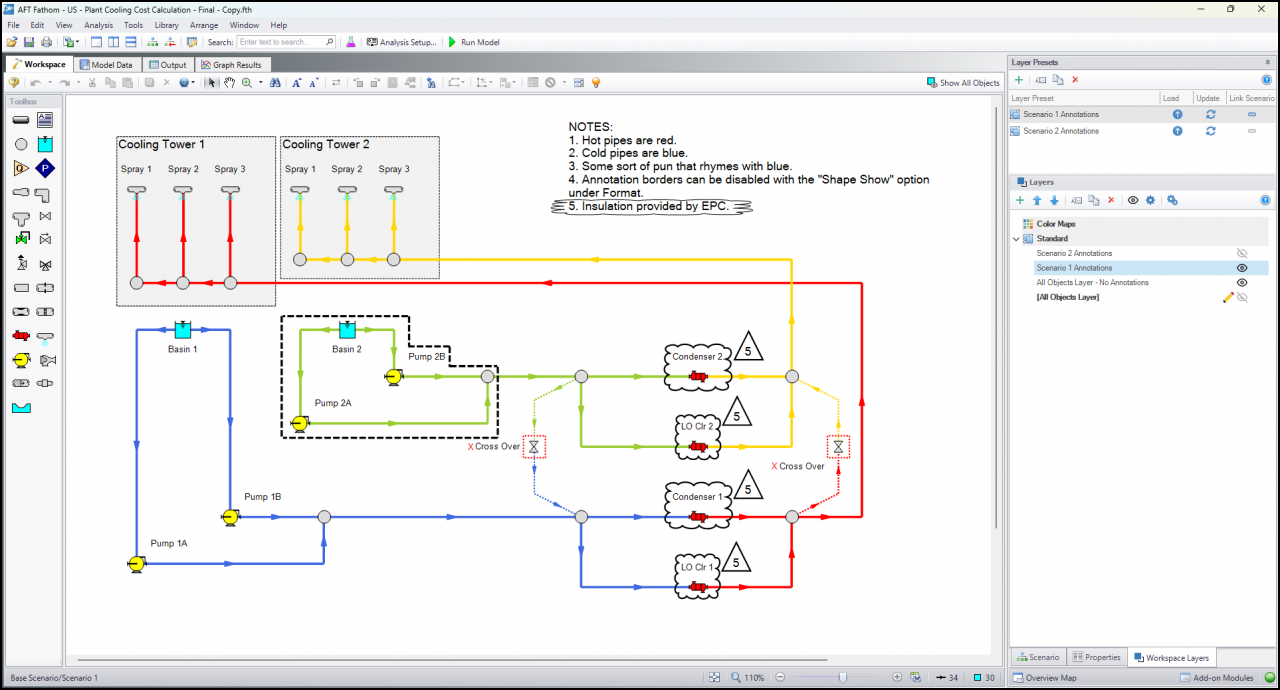Click the Open file icon
The height and width of the screenshot is (690, 1280).
tap(12, 42)
